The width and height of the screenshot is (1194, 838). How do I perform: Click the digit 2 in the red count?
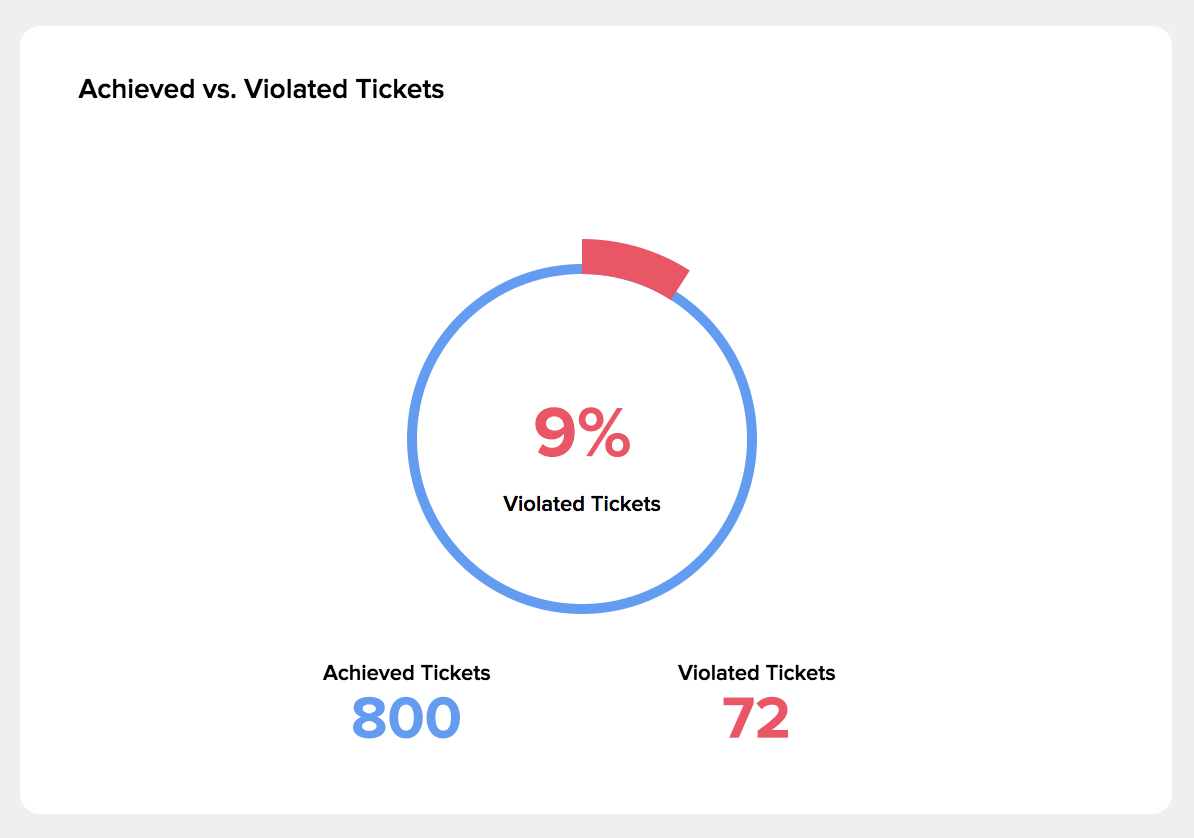pos(773,718)
